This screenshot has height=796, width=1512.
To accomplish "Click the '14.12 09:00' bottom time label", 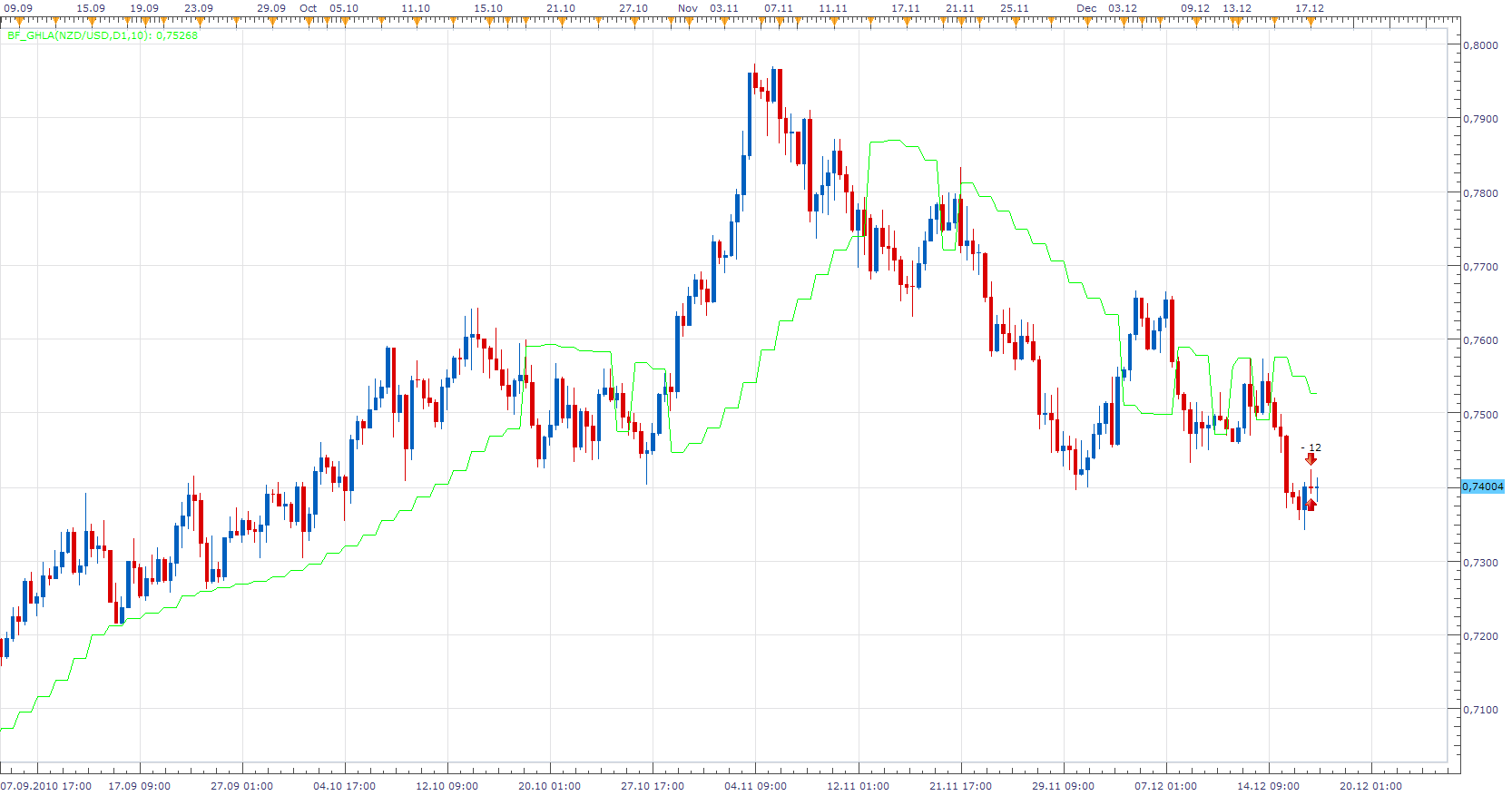I will tap(1269, 786).
